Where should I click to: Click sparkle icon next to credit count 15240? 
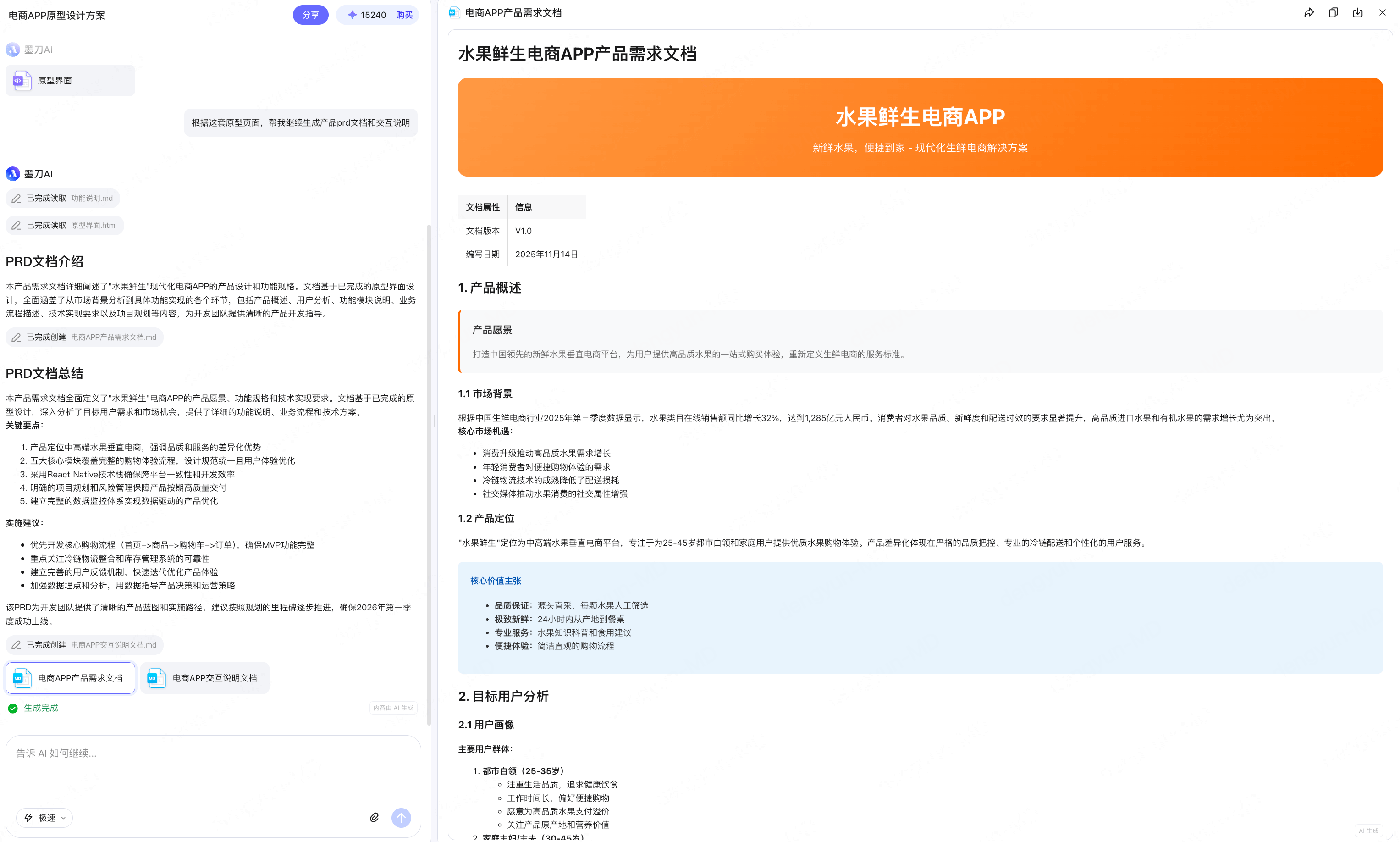(353, 15)
